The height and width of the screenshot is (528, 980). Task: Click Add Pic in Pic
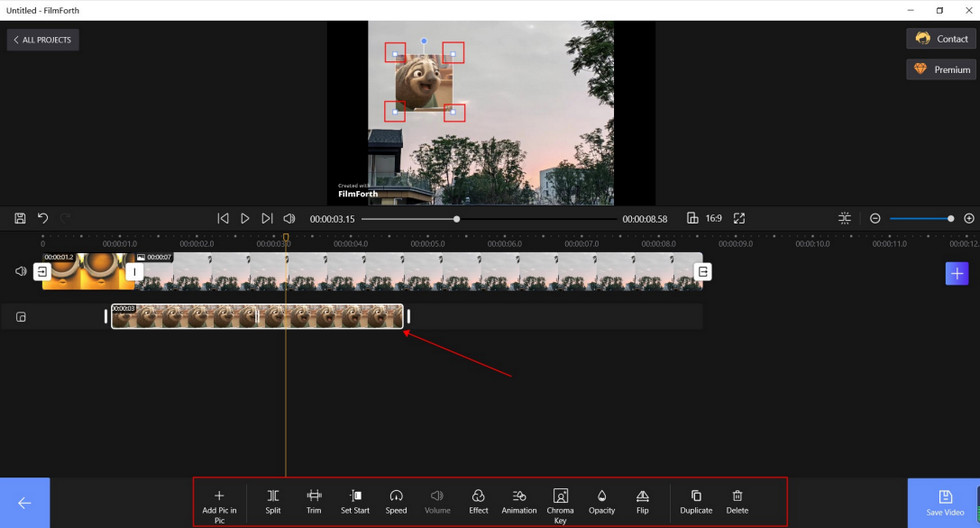pyautogui.click(x=219, y=506)
